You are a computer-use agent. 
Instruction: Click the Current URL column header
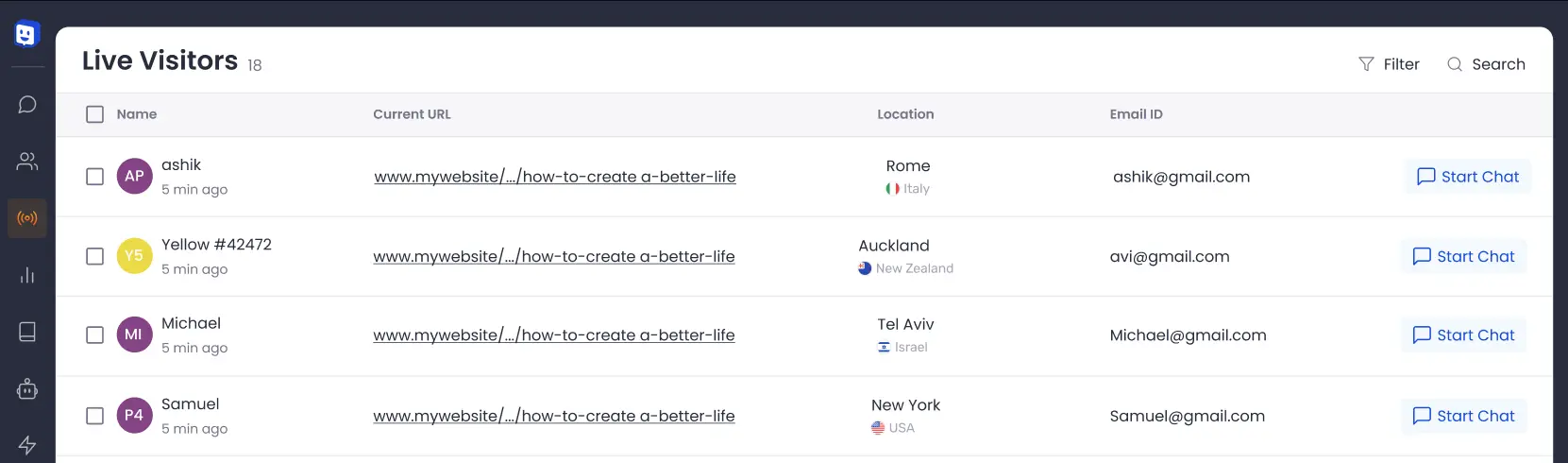[412, 114]
